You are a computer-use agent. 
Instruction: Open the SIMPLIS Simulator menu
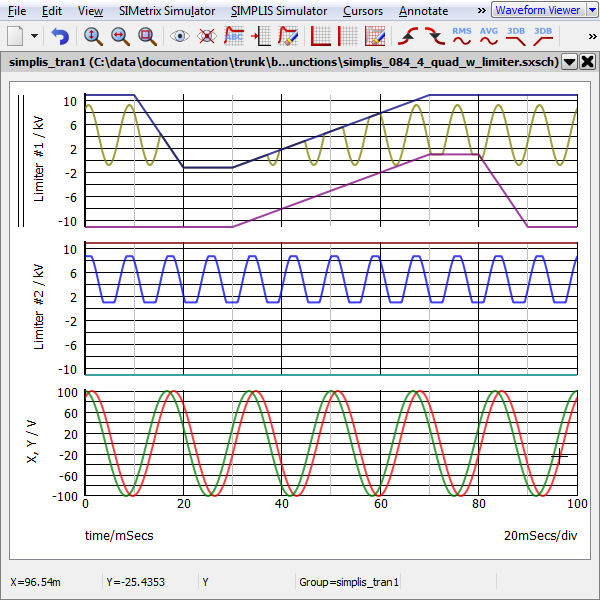[x=278, y=11]
